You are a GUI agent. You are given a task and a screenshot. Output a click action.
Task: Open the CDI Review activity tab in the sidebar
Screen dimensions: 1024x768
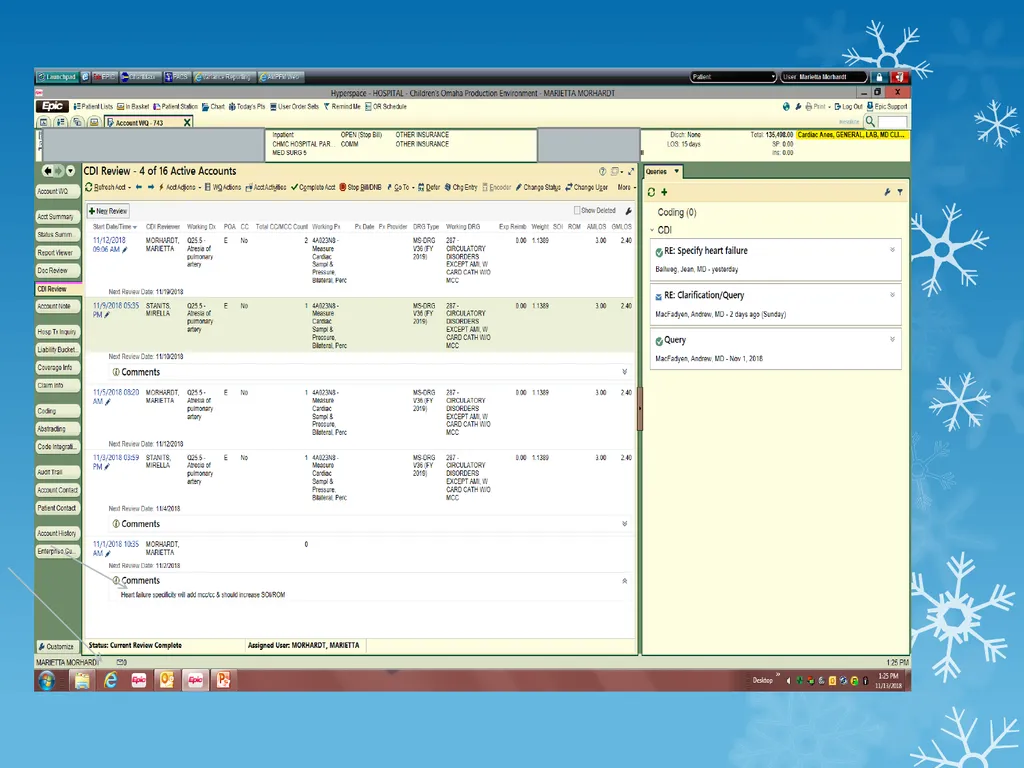[58, 289]
